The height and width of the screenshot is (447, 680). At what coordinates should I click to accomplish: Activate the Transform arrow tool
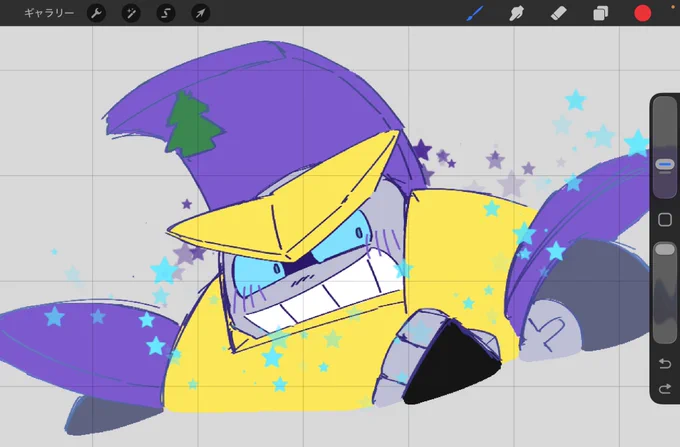(200, 13)
